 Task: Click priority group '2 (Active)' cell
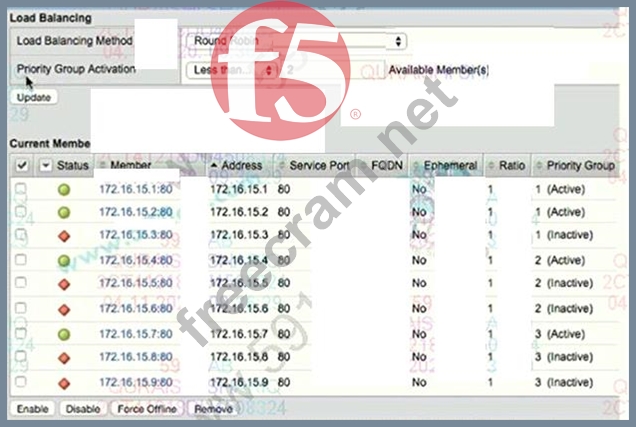[560, 260]
